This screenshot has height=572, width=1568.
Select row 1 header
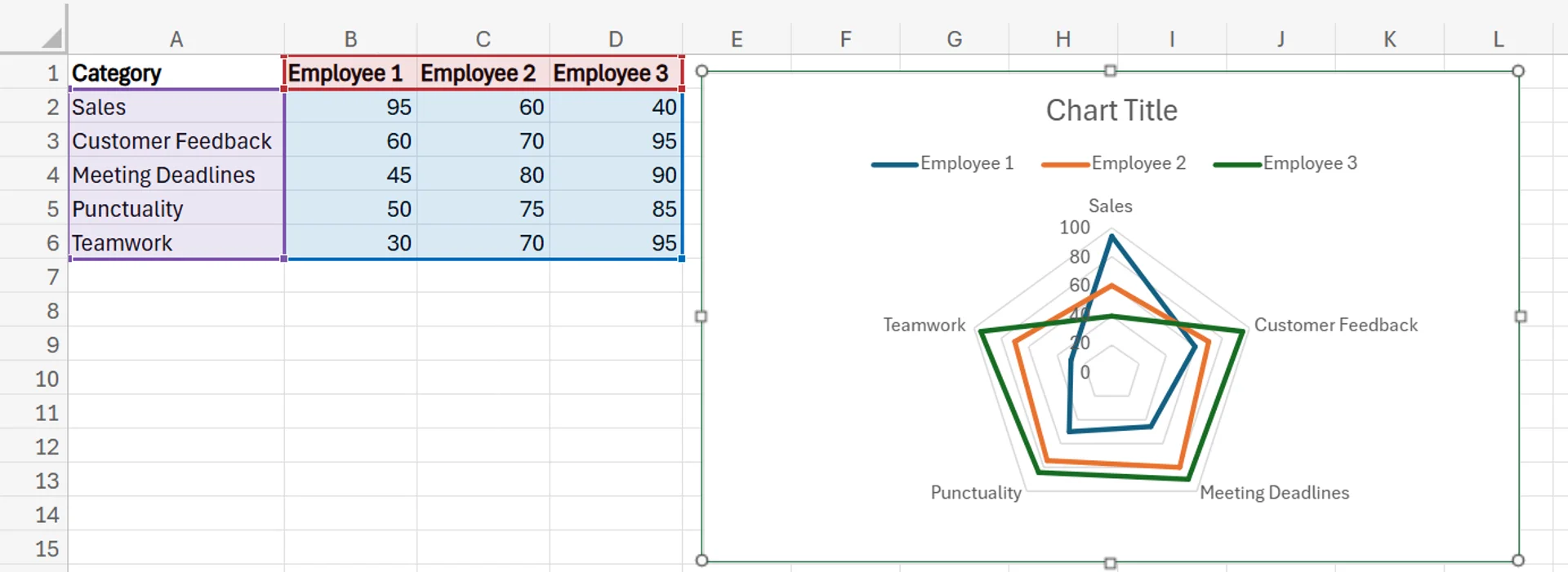tap(34, 73)
